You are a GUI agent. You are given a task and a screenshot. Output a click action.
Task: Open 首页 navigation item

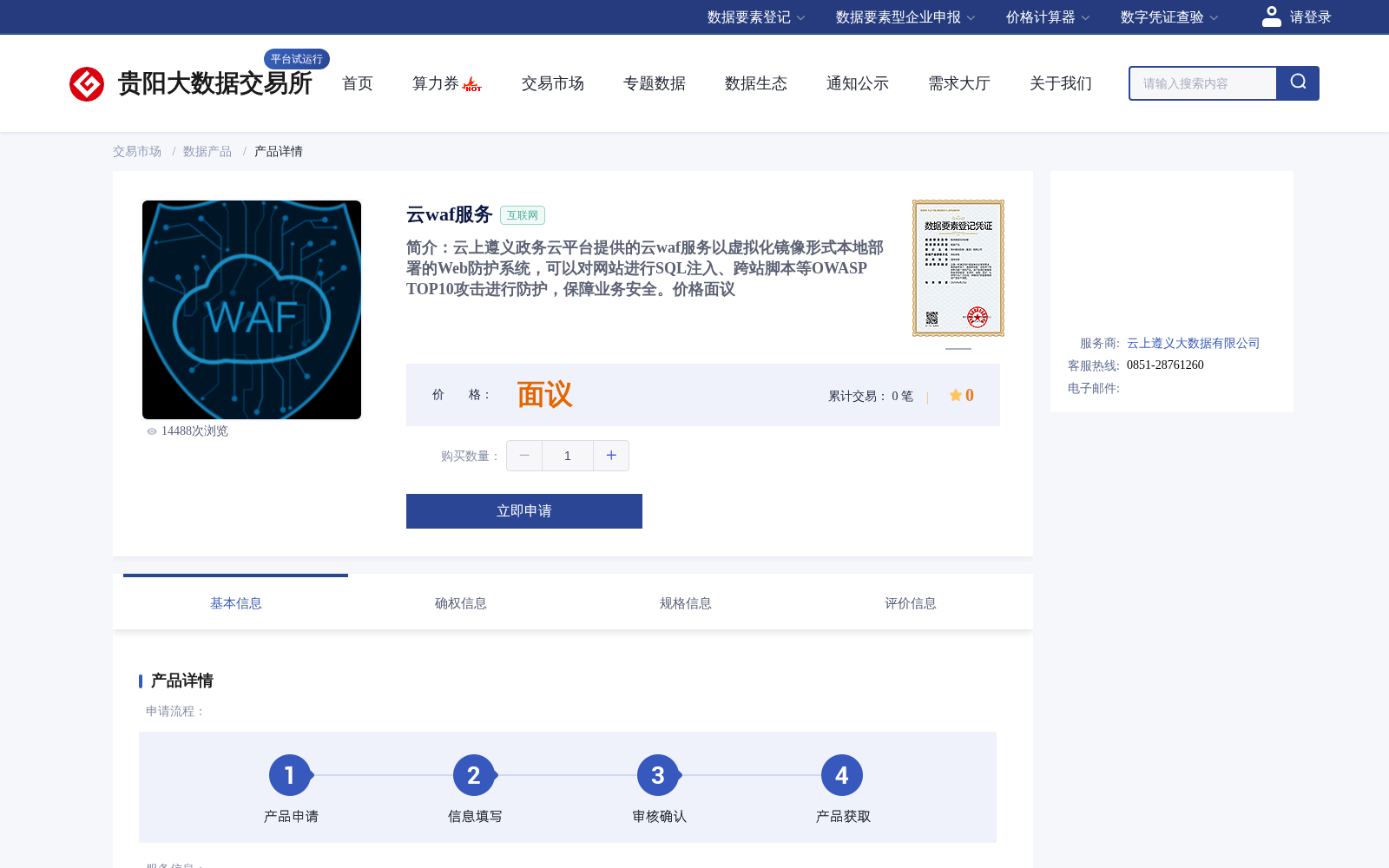click(358, 83)
